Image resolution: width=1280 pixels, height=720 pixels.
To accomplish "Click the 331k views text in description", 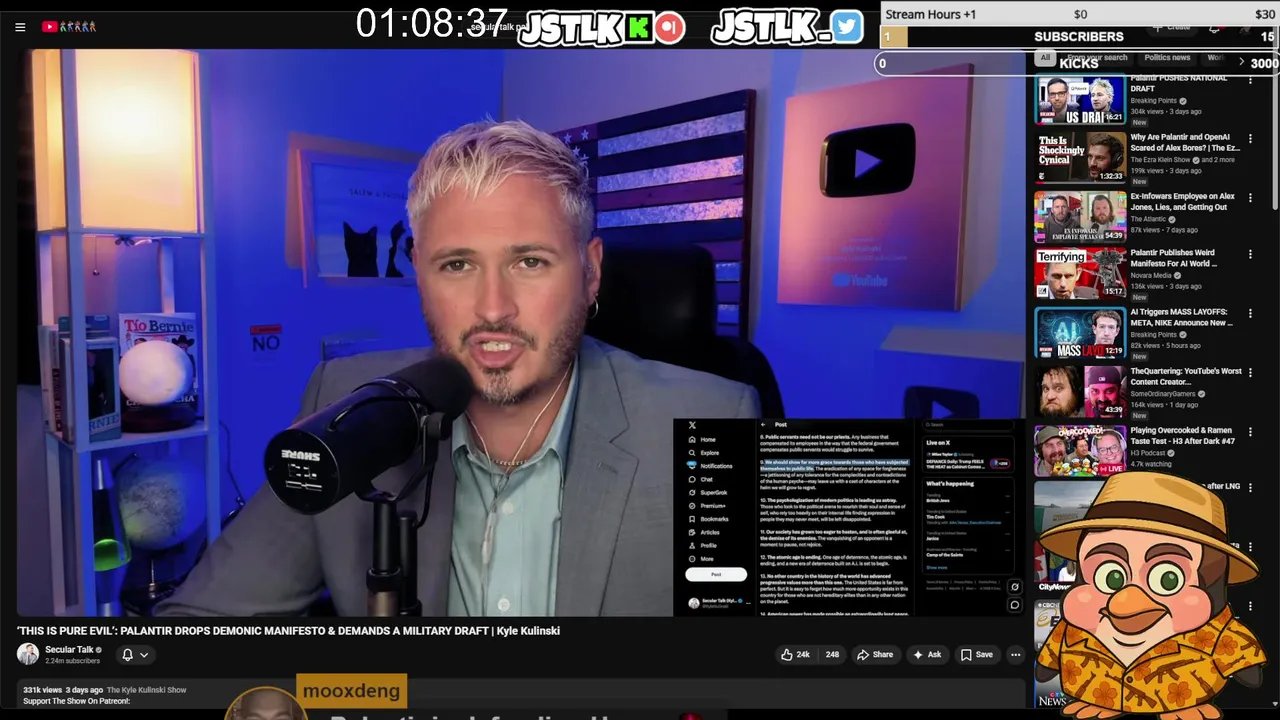I will (42, 690).
